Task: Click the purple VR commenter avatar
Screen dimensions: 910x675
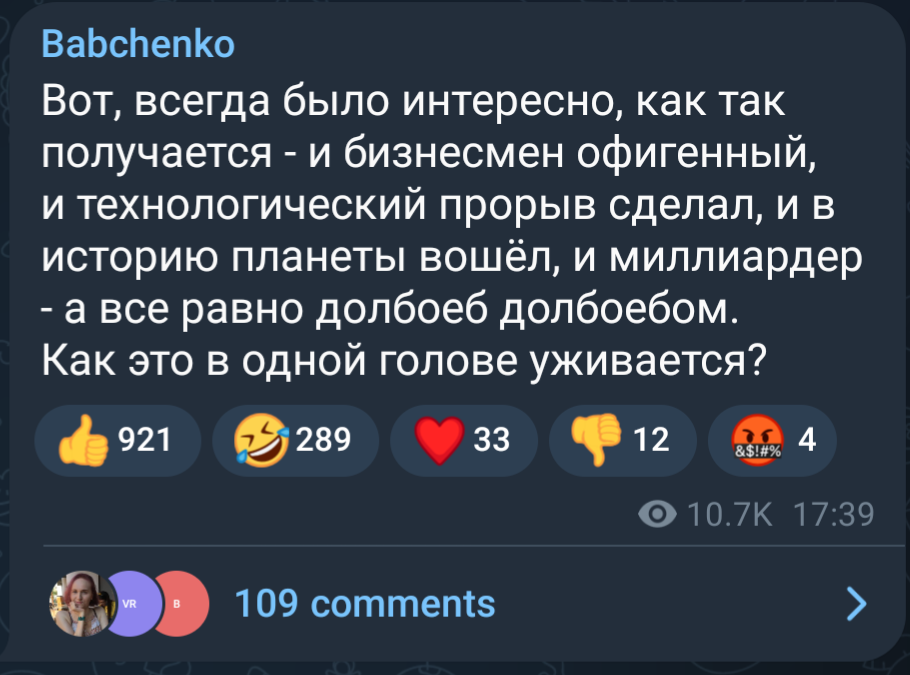Action: point(130,603)
